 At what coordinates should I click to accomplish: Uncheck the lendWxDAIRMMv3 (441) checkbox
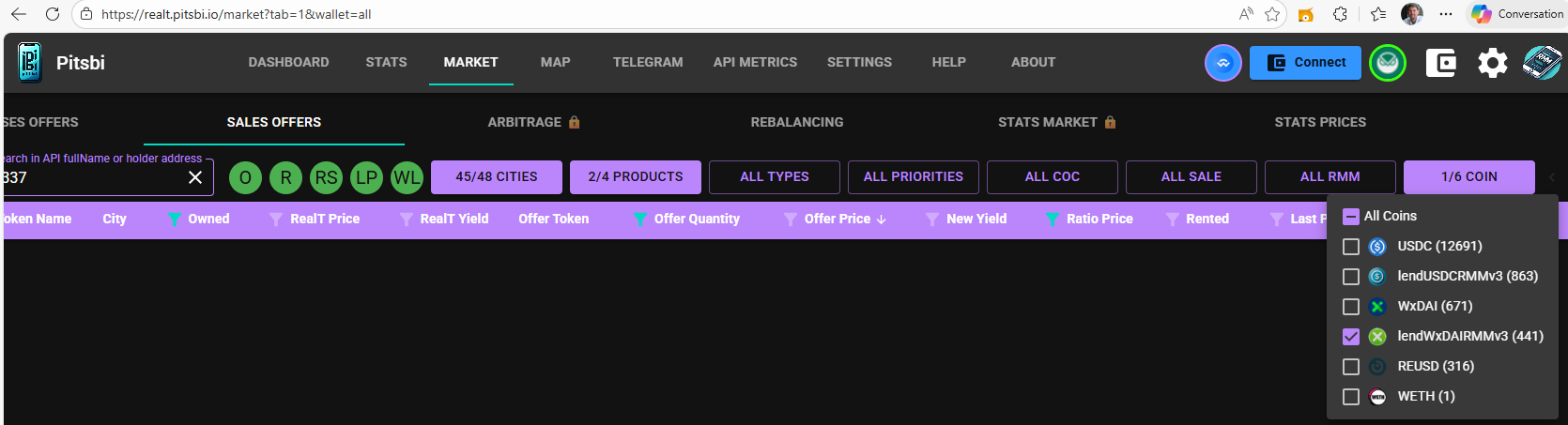[x=1351, y=337]
